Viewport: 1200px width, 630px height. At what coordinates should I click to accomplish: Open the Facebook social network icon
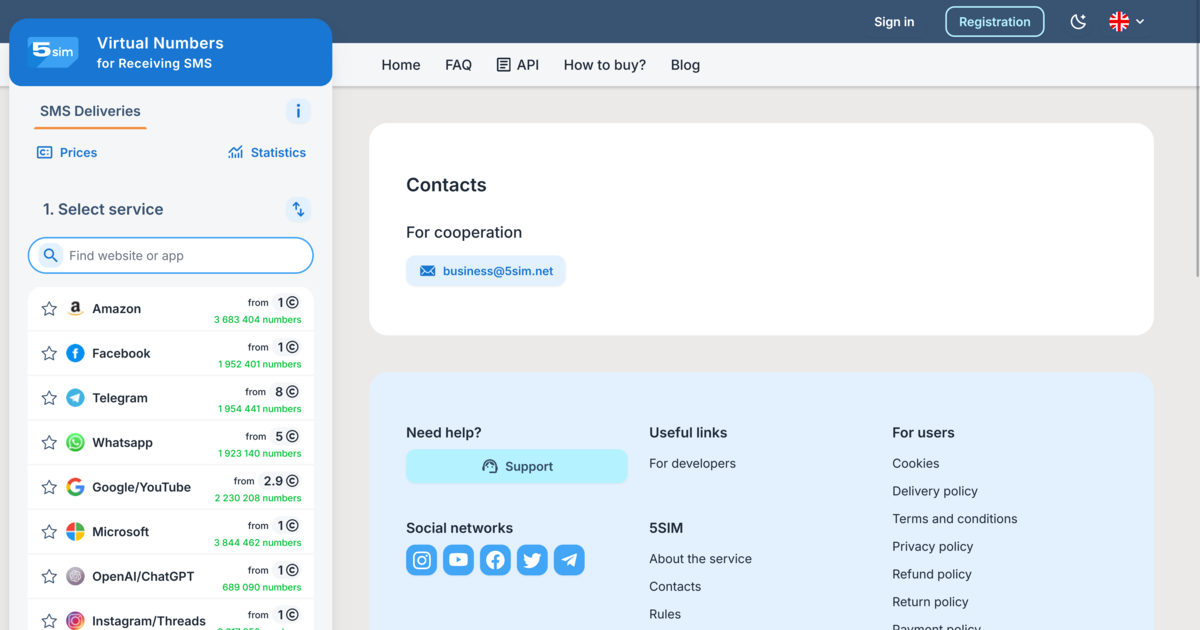coord(496,560)
